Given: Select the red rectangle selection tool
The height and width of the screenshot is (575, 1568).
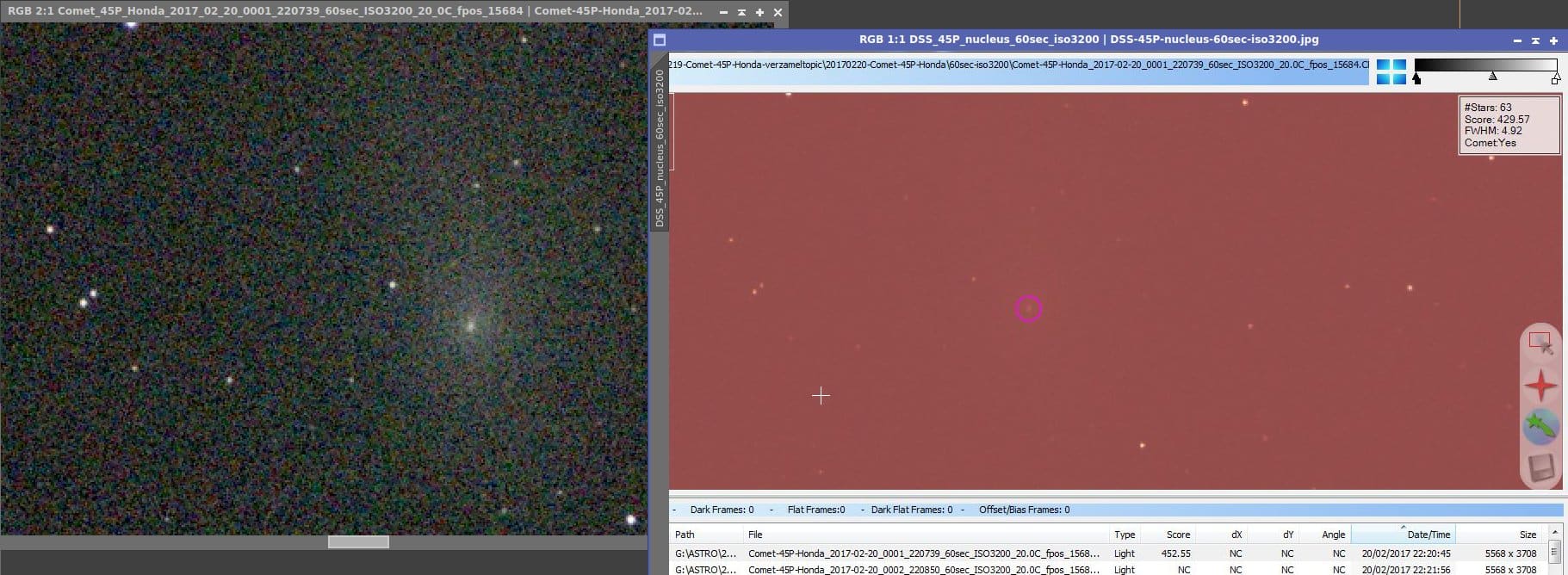Looking at the screenshot, I should 1540,343.
